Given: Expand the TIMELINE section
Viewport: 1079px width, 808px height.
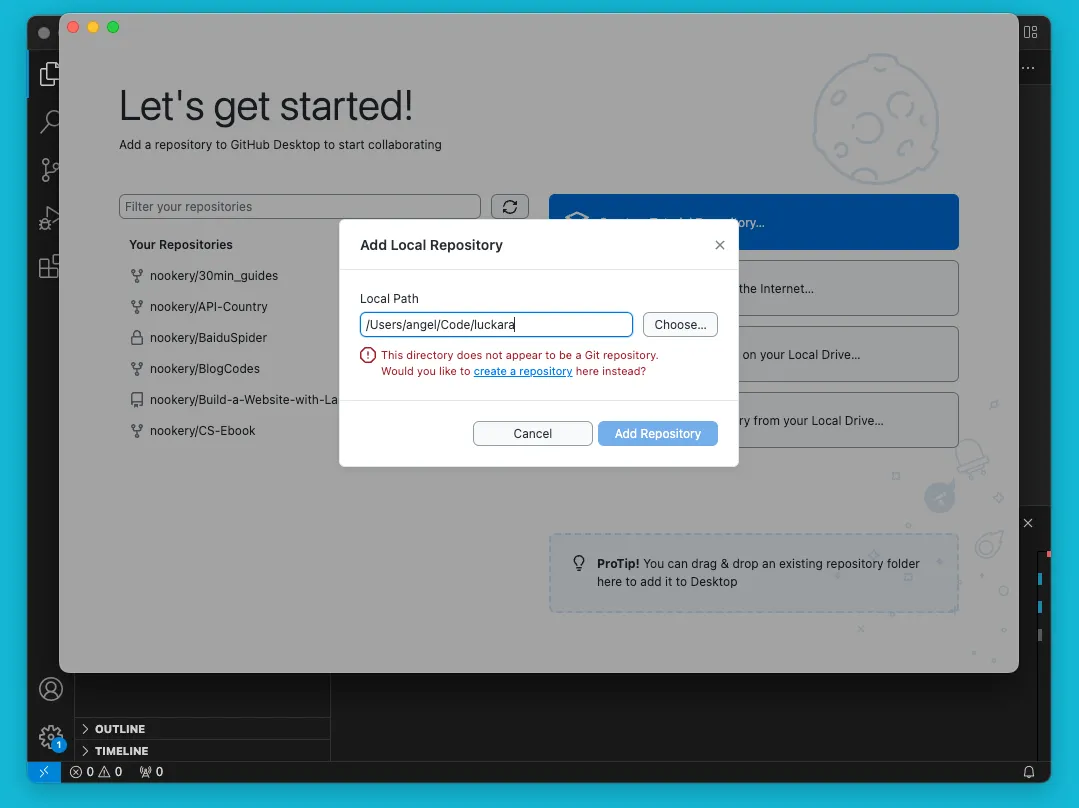Looking at the screenshot, I should point(120,751).
